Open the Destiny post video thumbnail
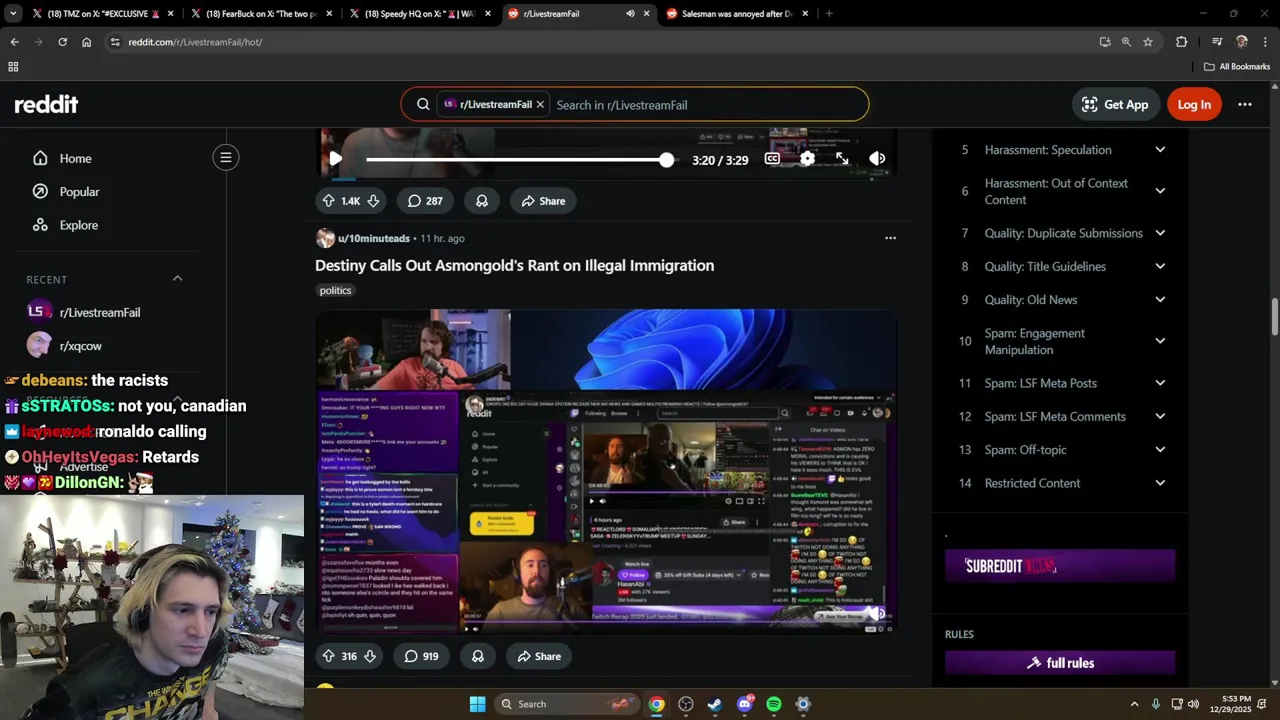 pyautogui.click(x=606, y=471)
